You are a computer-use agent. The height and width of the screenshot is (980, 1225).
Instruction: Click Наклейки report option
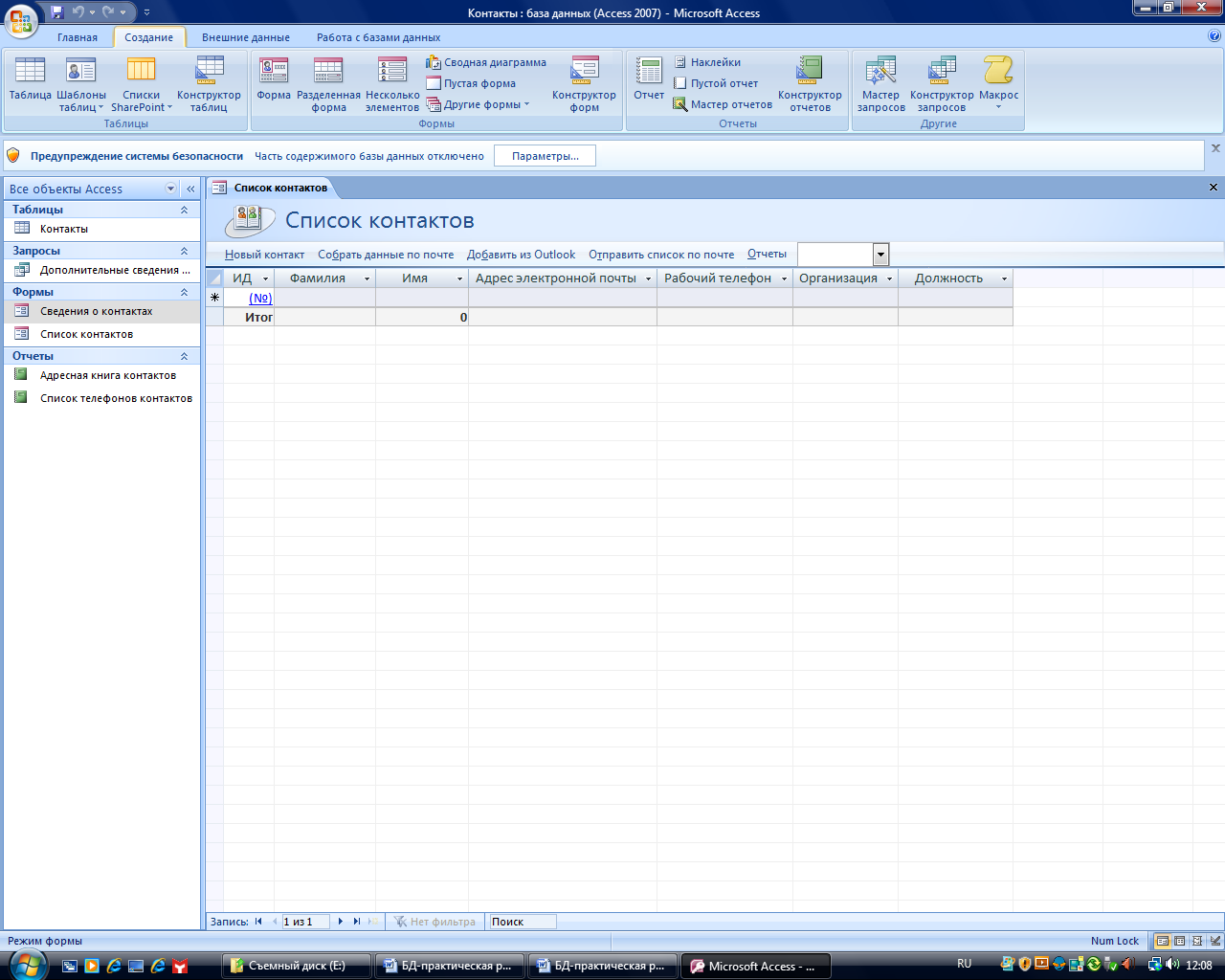[x=707, y=62]
